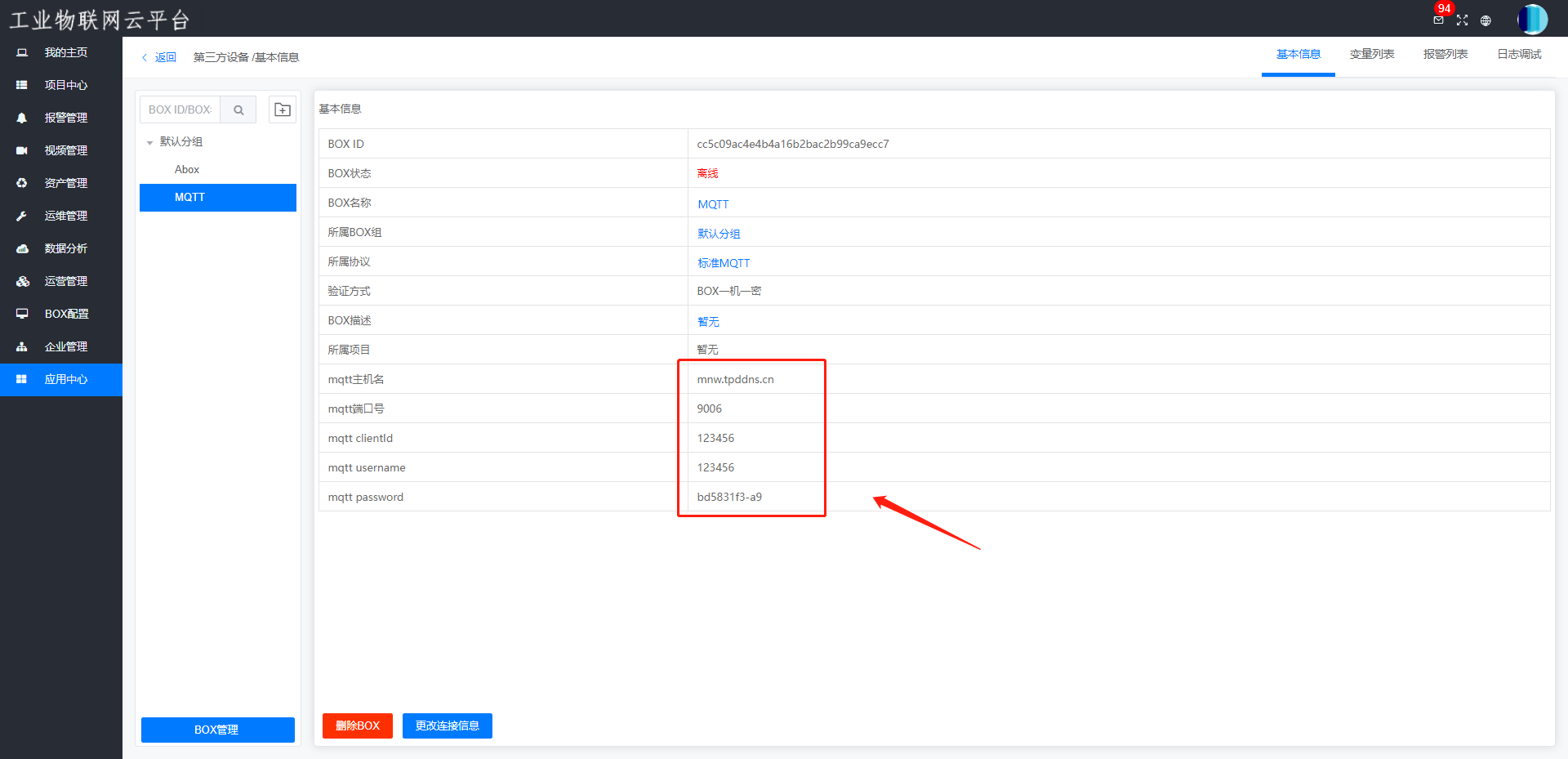This screenshot has width=1568, height=759.
Task: Click the red 删除BOX button
Action: coord(357,726)
